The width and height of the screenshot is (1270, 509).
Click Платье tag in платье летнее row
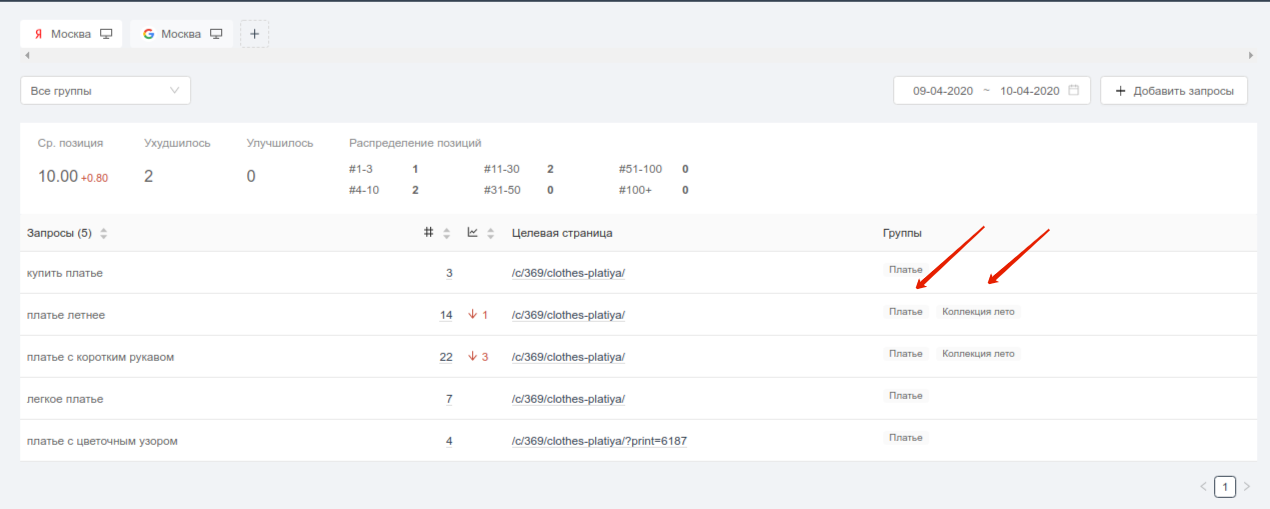(906, 312)
